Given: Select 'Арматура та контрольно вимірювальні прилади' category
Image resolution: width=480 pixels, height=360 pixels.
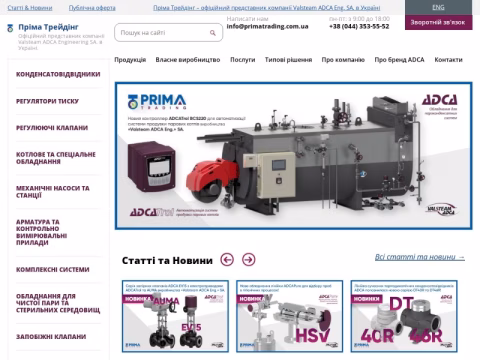Looking at the screenshot, I should [41, 232].
